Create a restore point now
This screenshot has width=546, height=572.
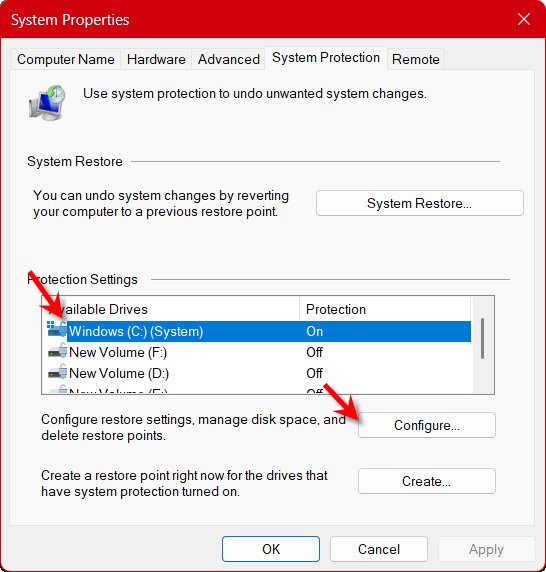427,481
